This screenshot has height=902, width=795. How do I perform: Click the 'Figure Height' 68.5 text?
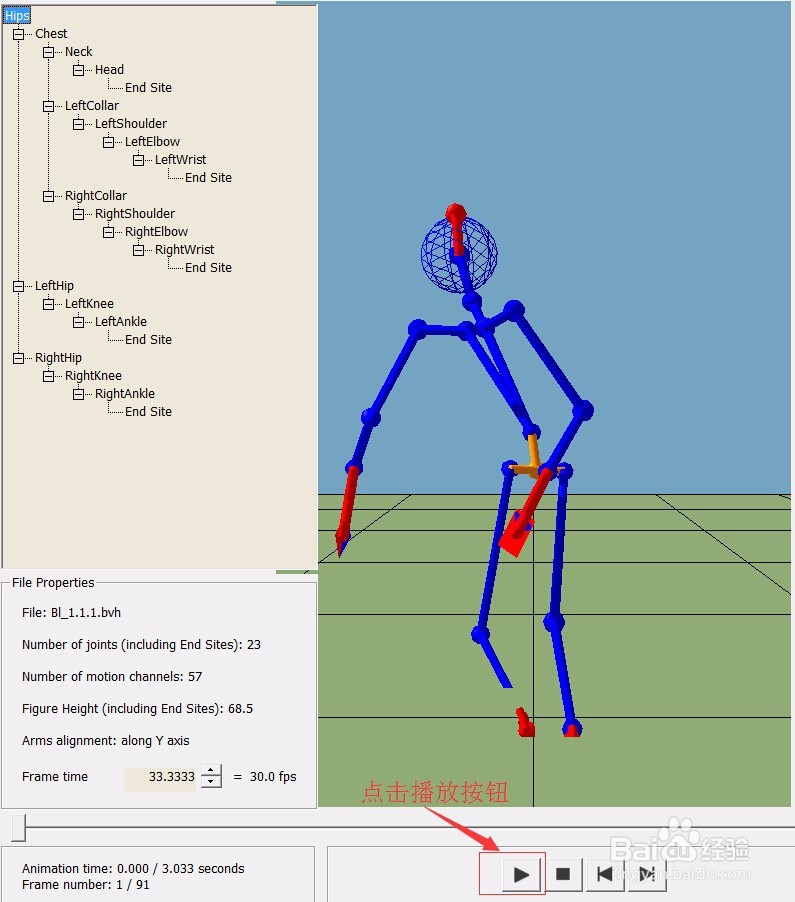[137, 709]
